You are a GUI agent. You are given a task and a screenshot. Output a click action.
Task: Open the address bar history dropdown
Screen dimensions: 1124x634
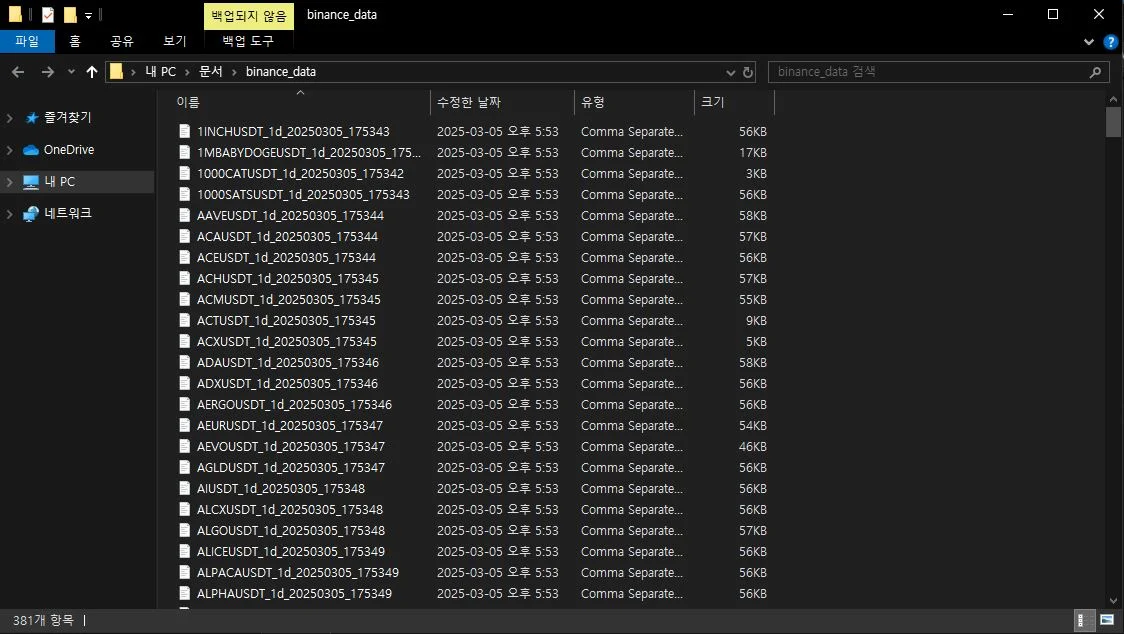coord(730,72)
